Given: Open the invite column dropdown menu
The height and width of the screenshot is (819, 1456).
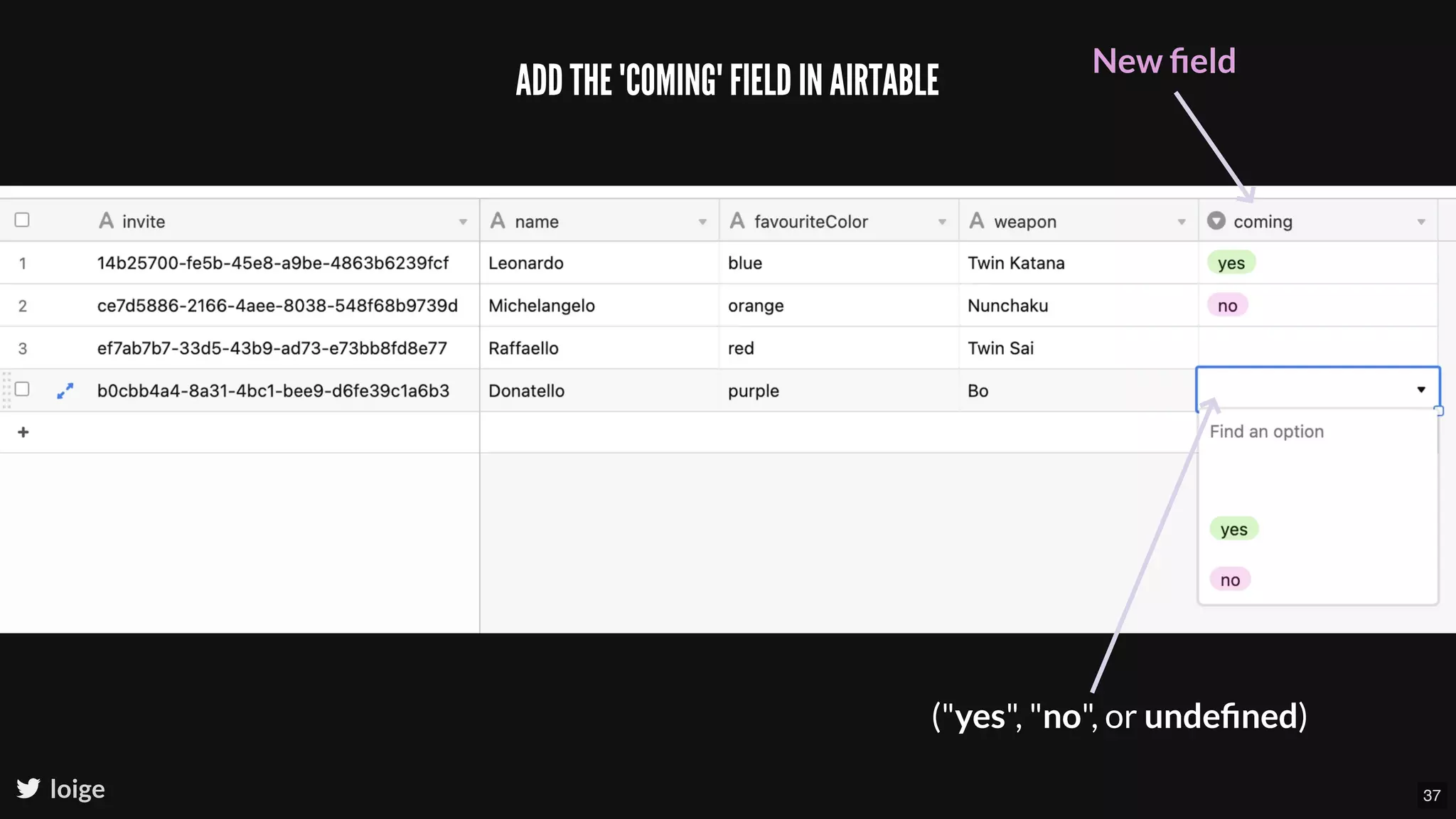Looking at the screenshot, I should click(463, 222).
